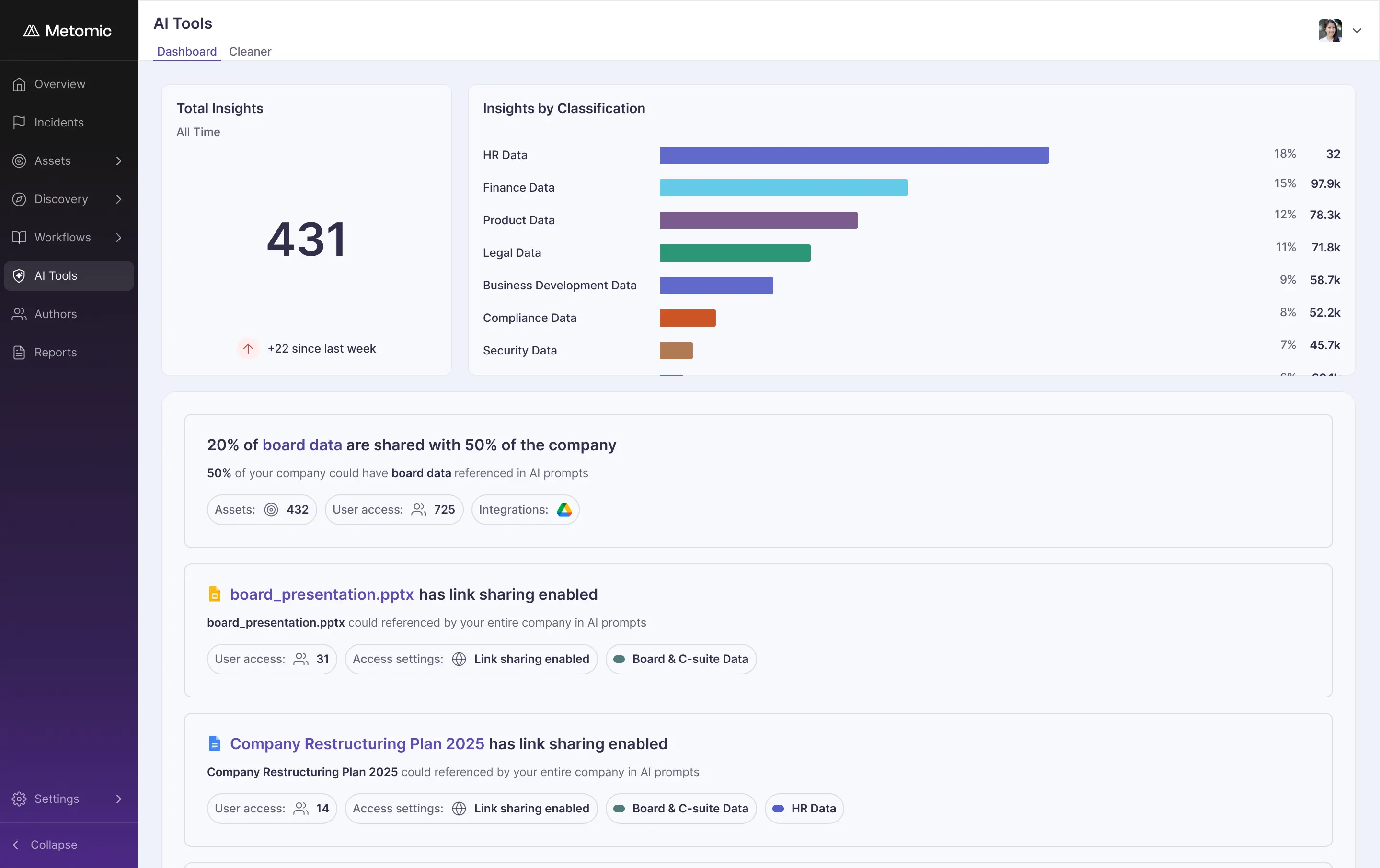Collapse the sidebar
The width and height of the screenshot is (1380, 868).
46,845
